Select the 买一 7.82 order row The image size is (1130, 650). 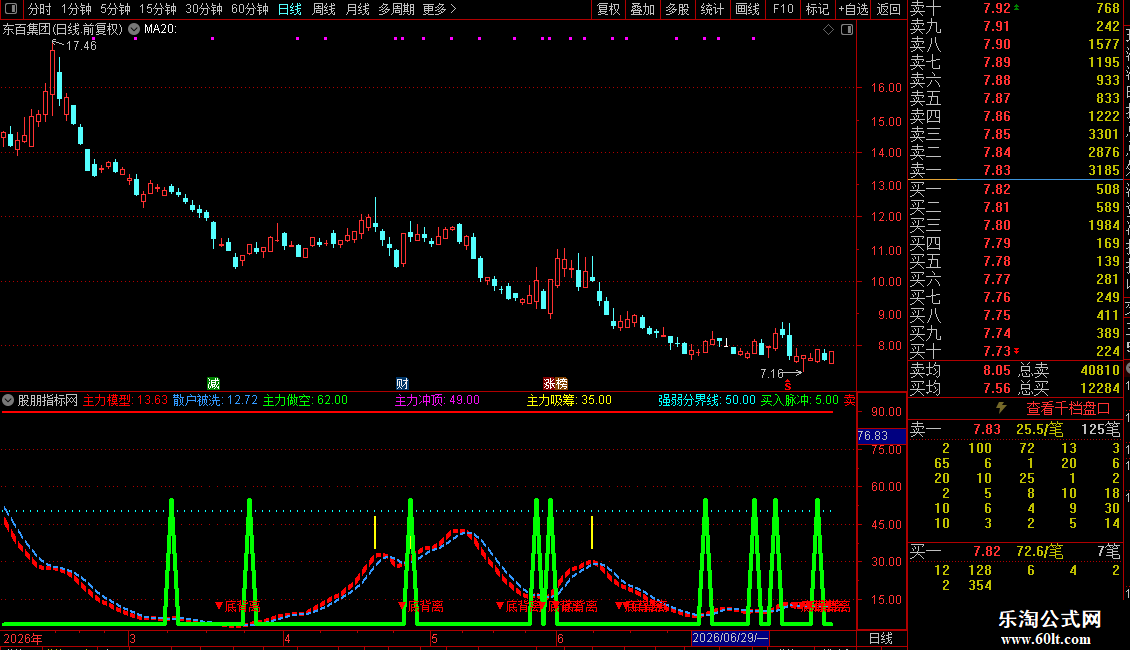pyautogui.click(x=1015, y=190)
